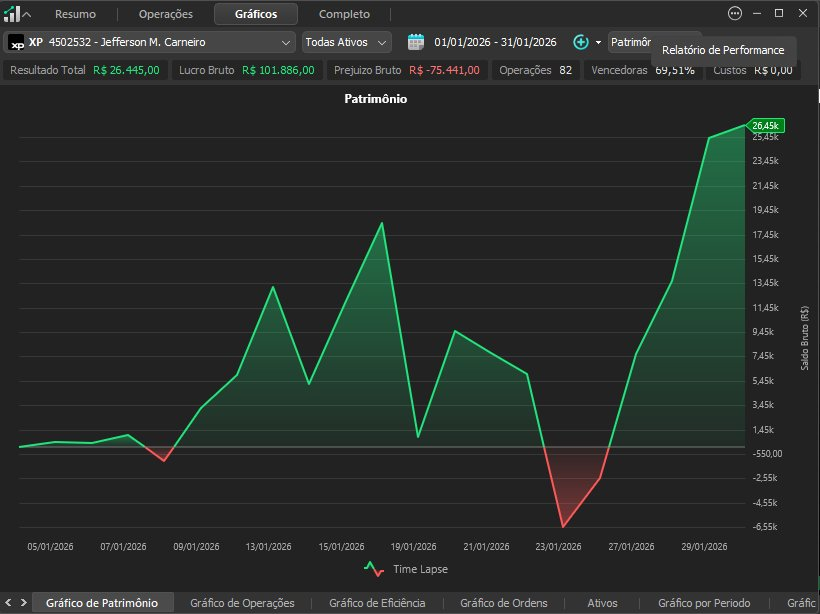Open the Completo tab
Viewport: 820px width, 614px height.
click(344, 14)
